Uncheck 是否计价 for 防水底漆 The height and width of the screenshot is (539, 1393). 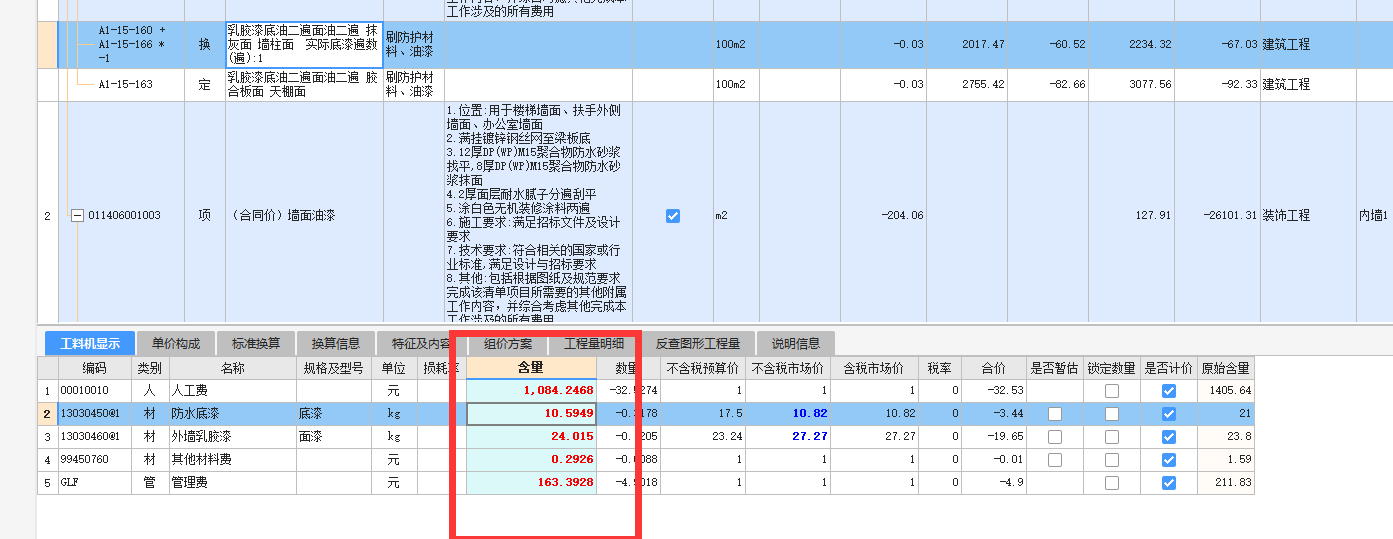1169,413
